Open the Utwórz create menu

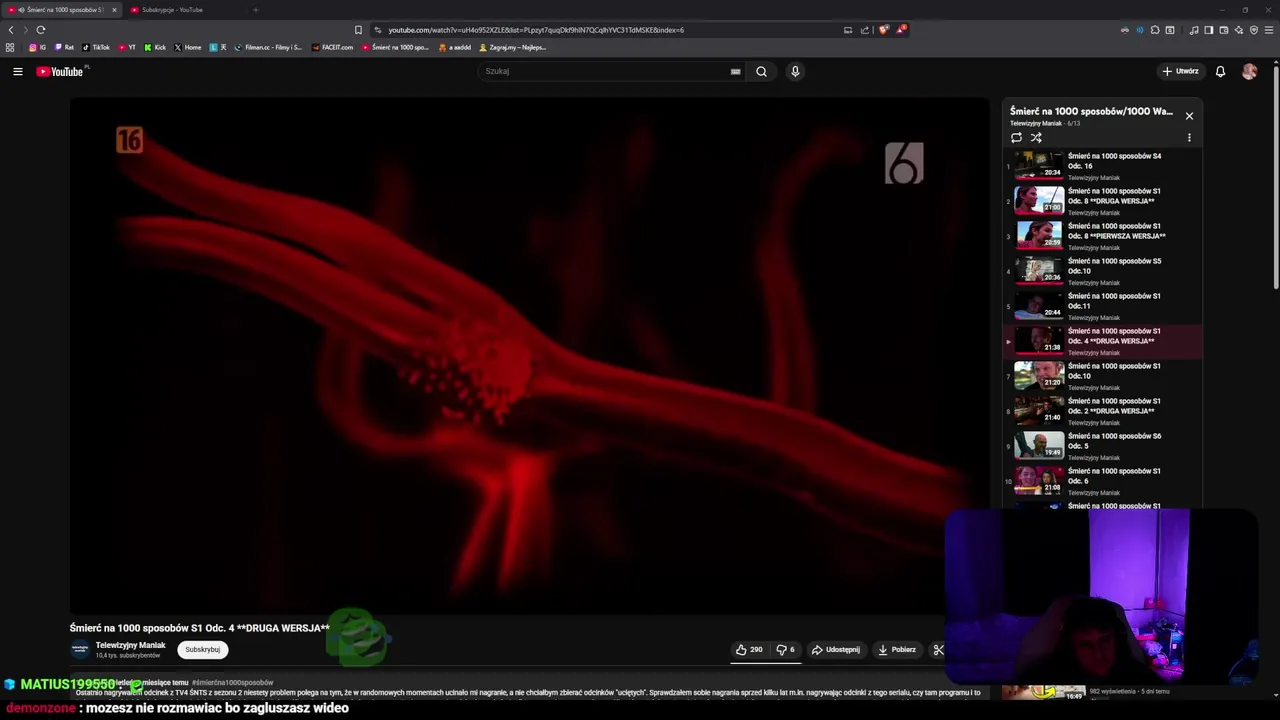pyautogui.click(x=1180, y=71)
